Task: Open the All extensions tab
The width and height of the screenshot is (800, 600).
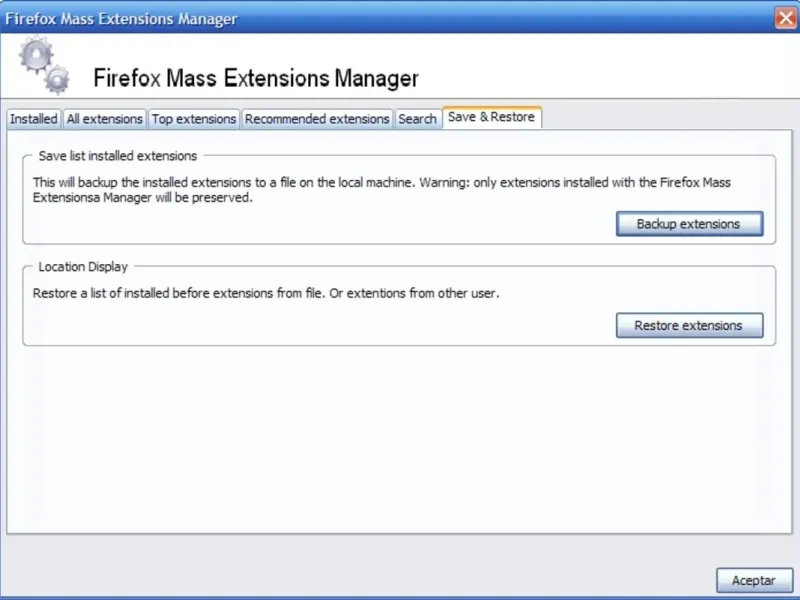Action: coord(105,119)
